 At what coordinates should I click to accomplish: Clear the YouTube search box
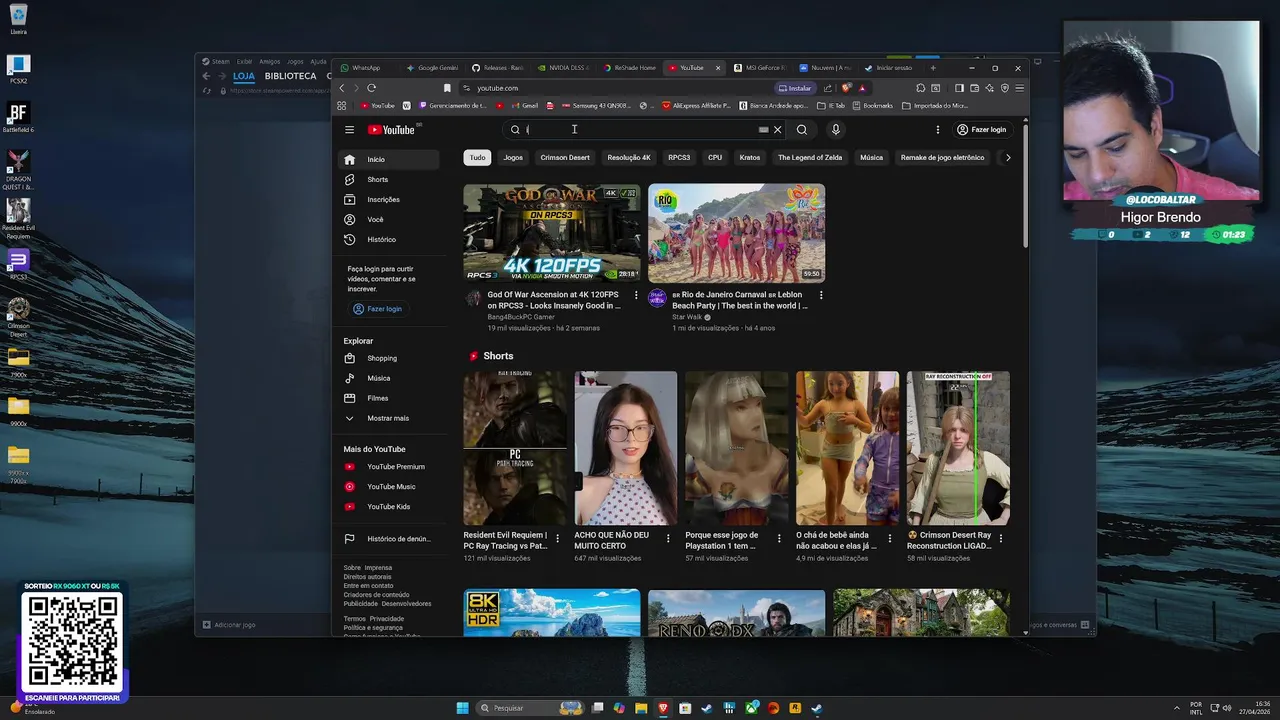click(778, 130)
